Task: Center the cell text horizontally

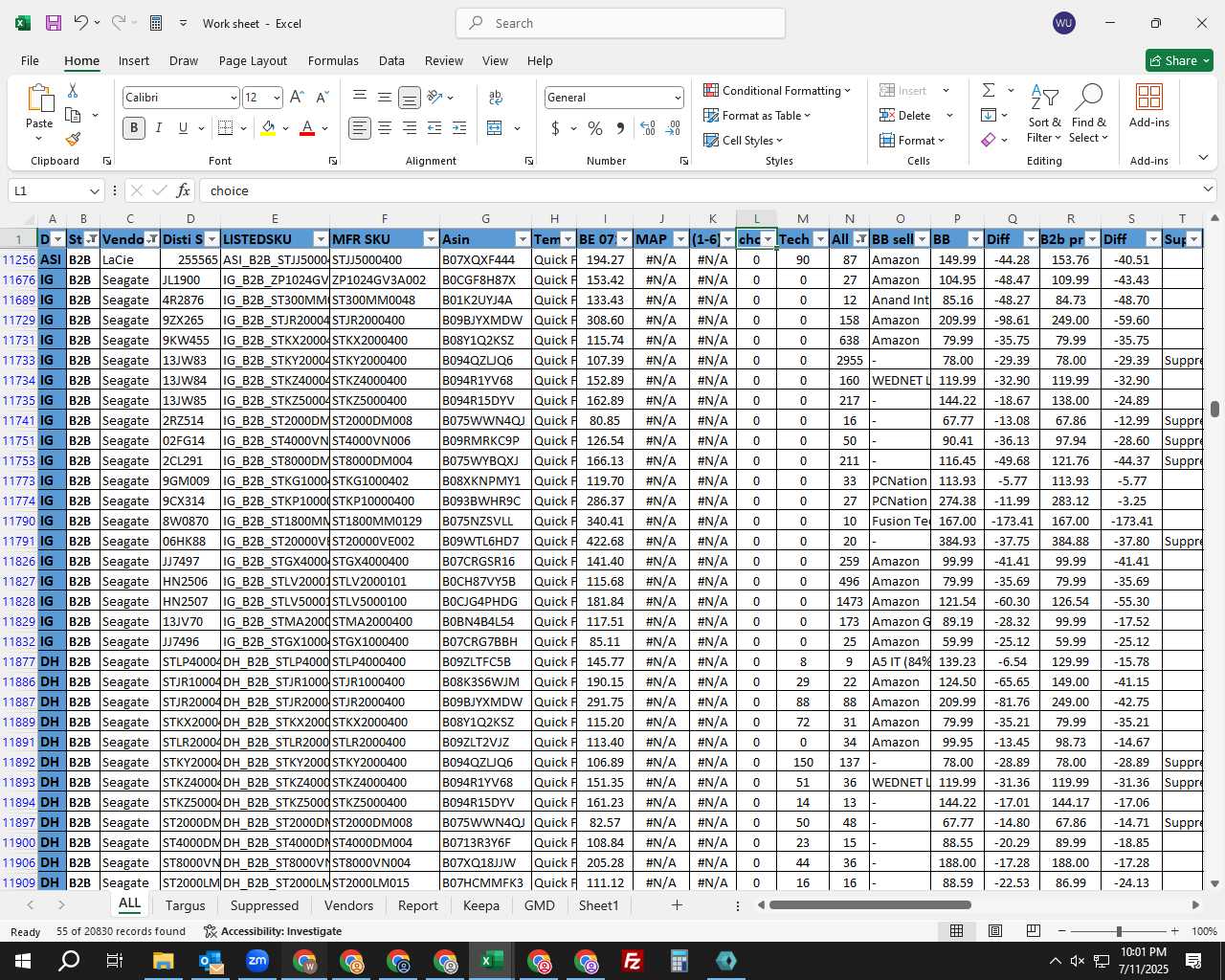Action: (x=384, y=128)
